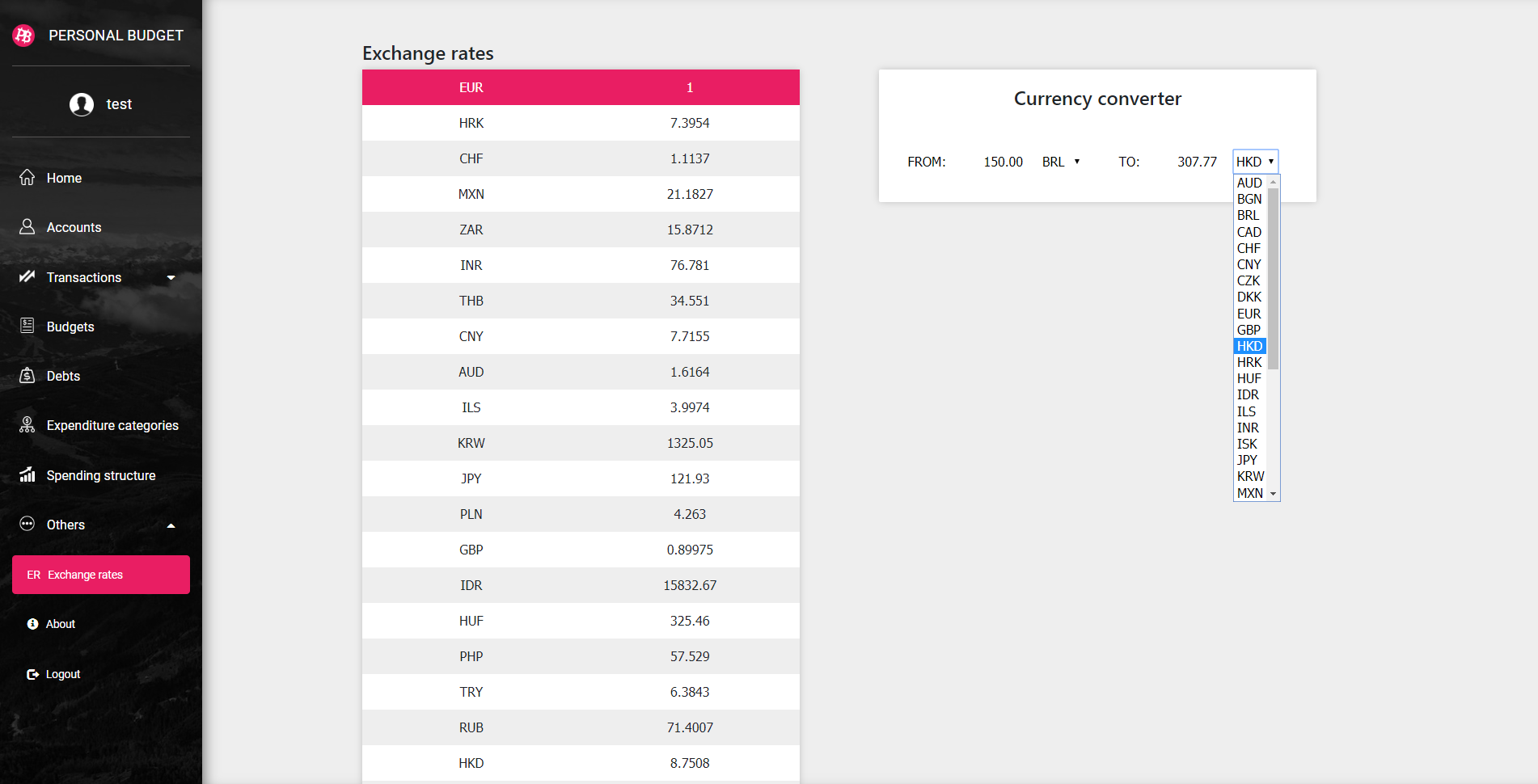
Task: Open the FROM currency dropdown showing BRL
Action: coord(1062,161)
